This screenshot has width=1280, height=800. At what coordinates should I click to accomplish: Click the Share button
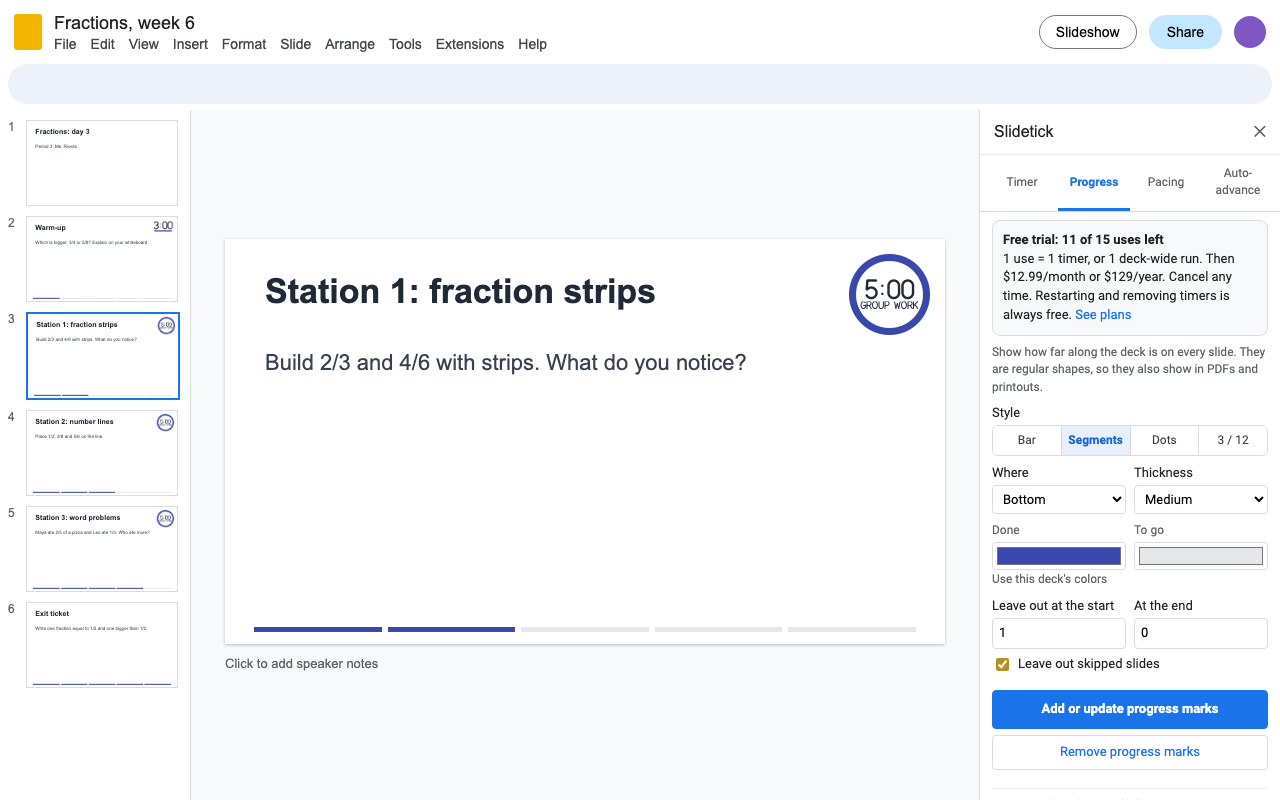click(1185, 32)
